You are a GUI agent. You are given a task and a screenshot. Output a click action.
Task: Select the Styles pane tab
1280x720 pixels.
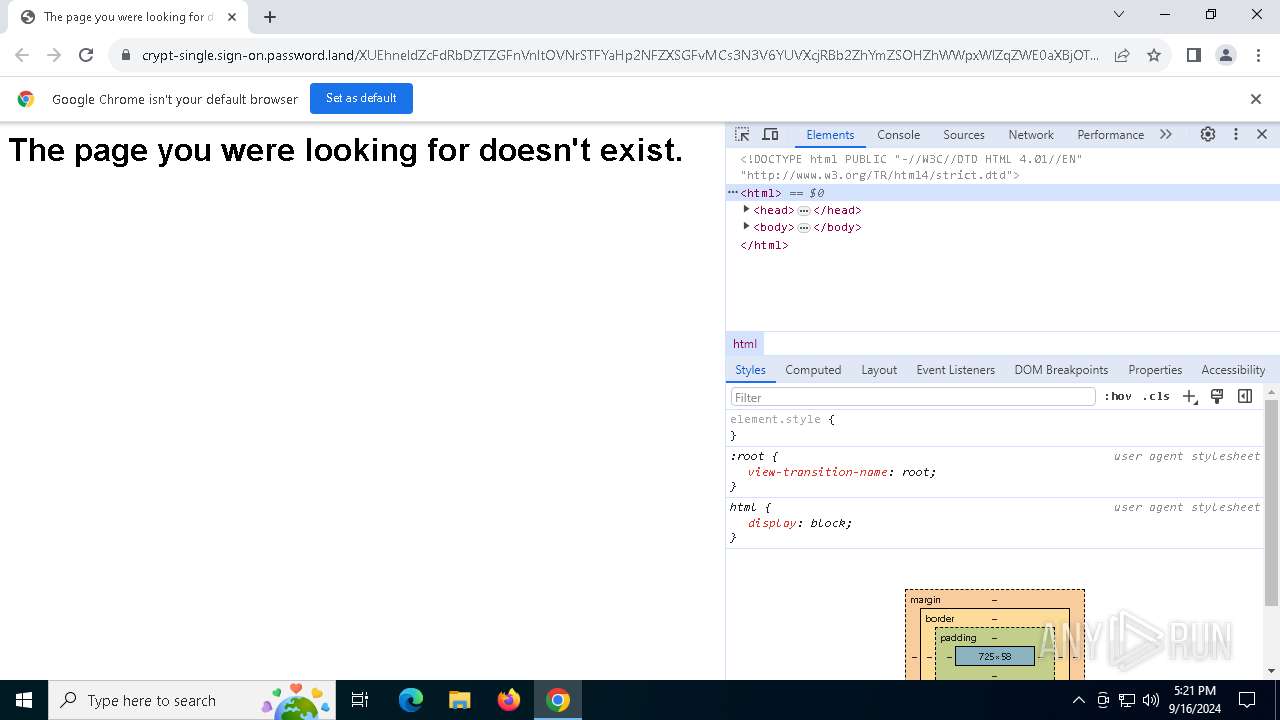coord(750,370)
